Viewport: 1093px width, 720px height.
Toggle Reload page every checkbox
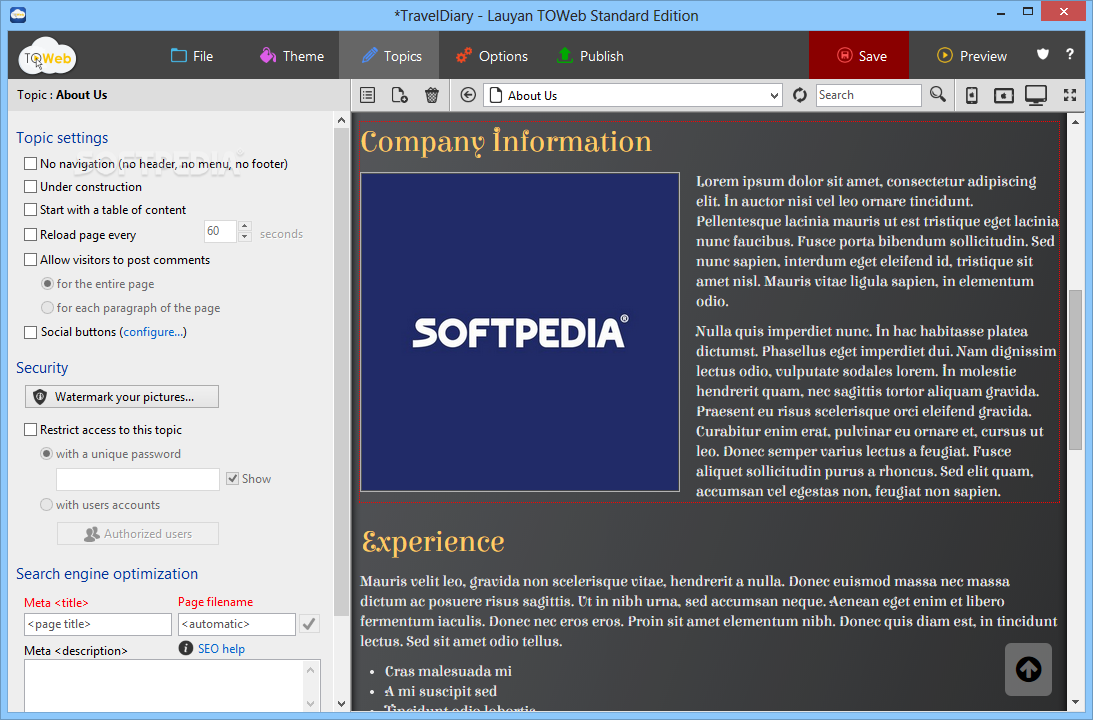[x=31, y=235]
